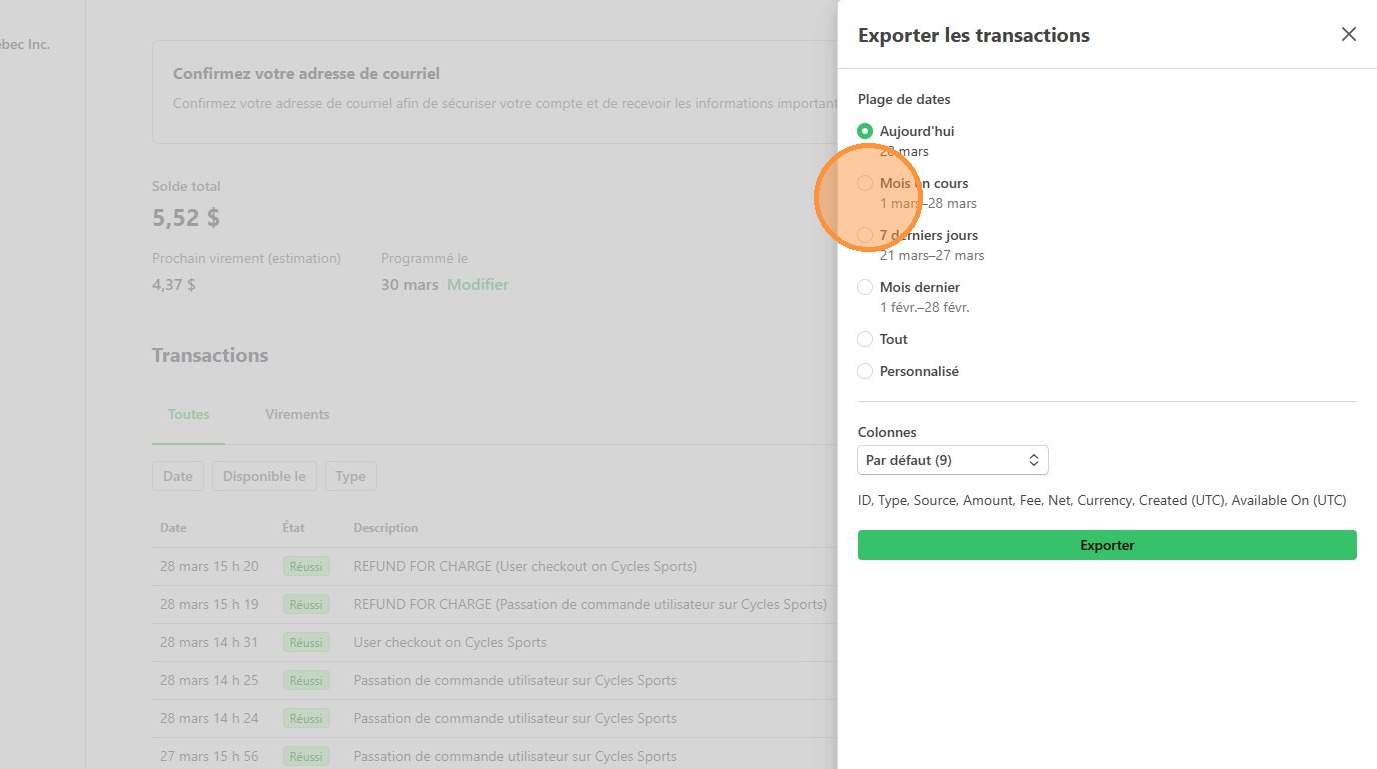Viewport: 1377px width, 769px height.
Task: Close the Exporter les transactions panel
Action: pos(1348,35)
